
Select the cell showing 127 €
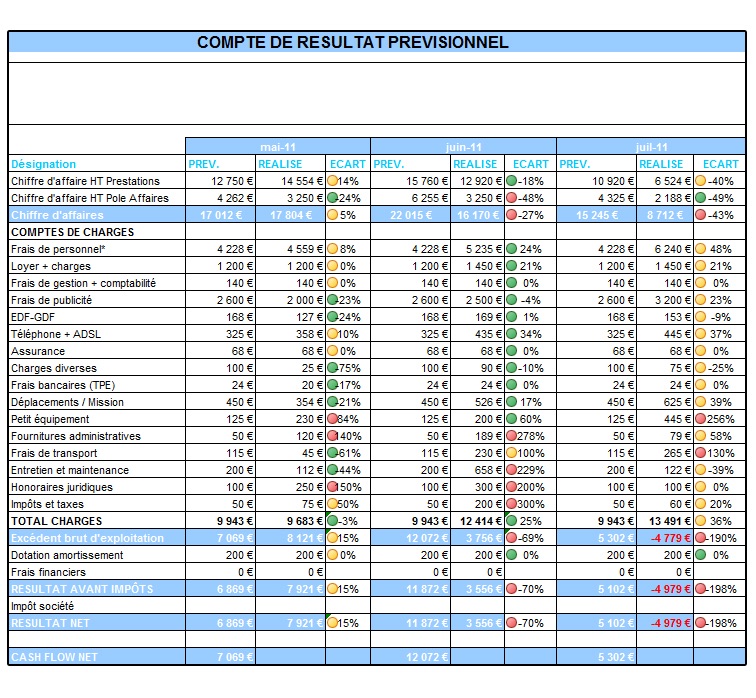(290, 317)
